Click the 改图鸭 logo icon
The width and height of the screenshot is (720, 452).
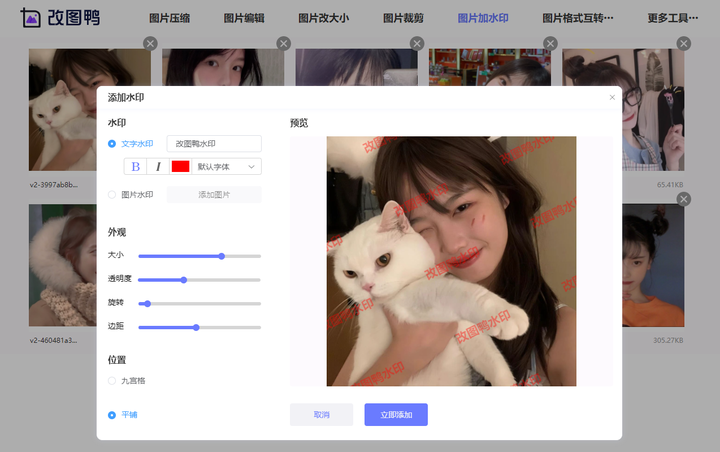[30, 18]
